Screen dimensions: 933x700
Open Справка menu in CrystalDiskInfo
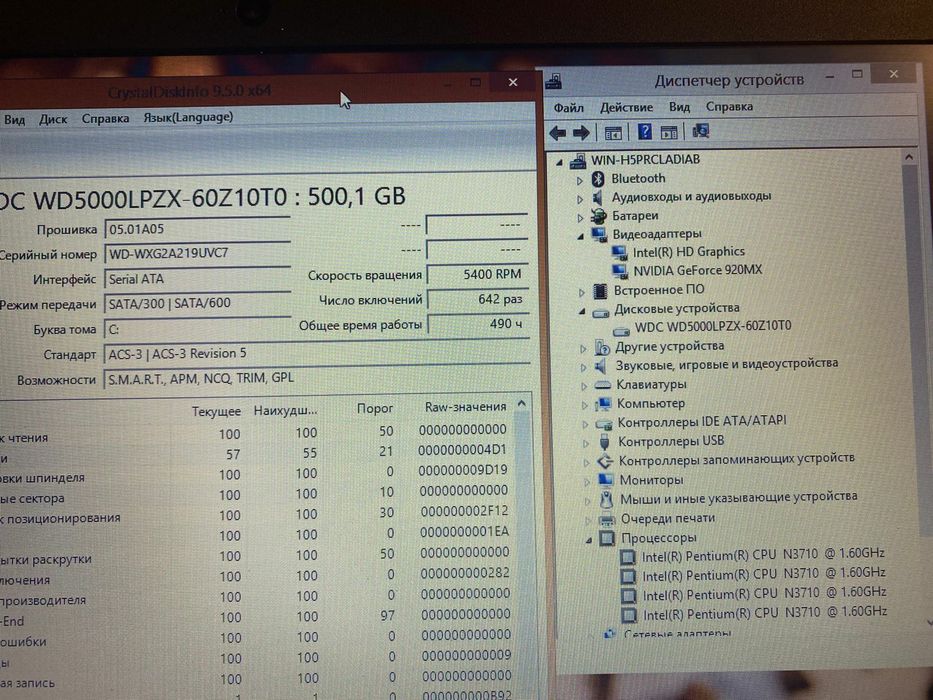click(x=105, y=118)
